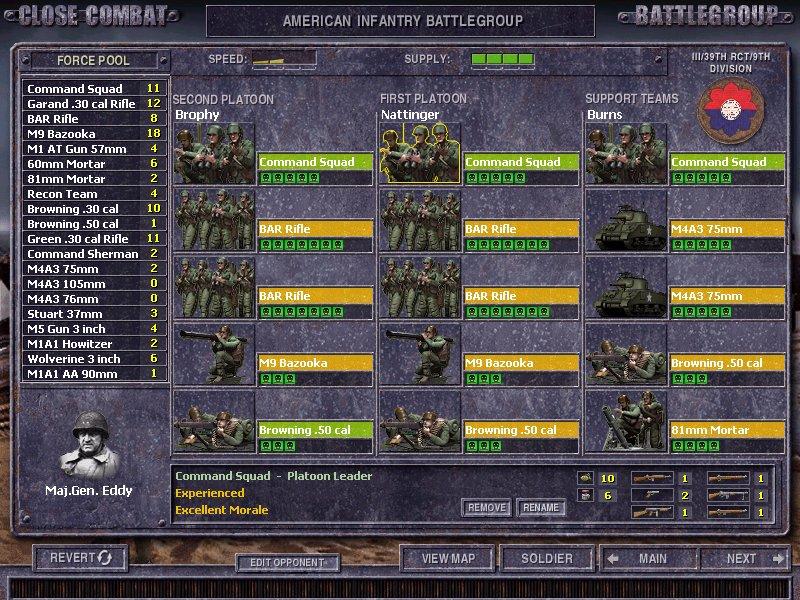The height and width of the screenshot is (600, 800).
Task: Open the View Map screen
Action: click(x=446, y=558)
